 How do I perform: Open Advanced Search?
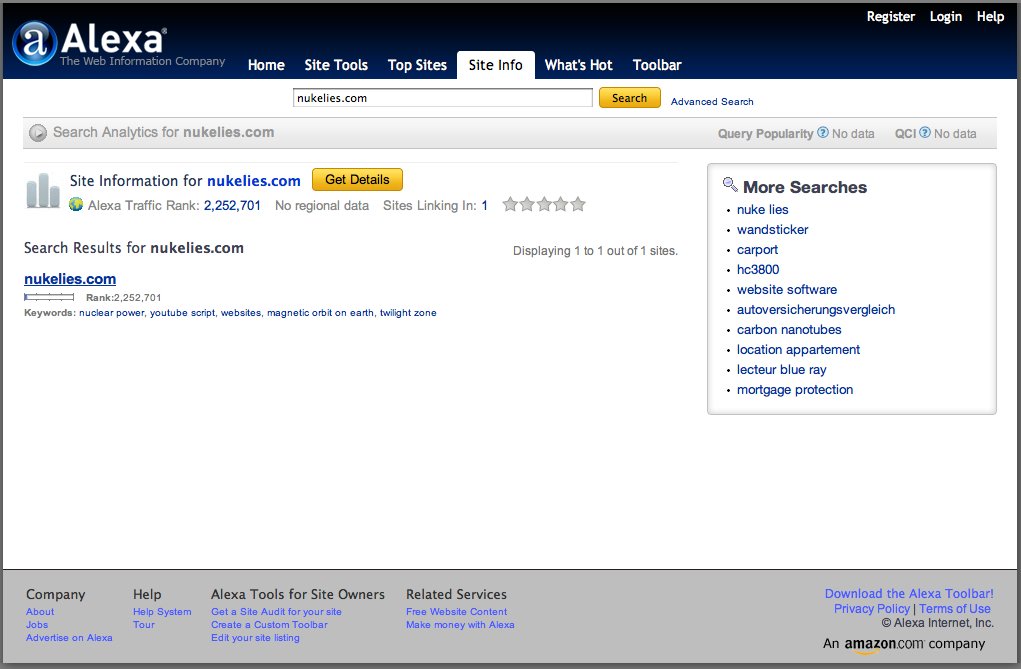point(712,102)
